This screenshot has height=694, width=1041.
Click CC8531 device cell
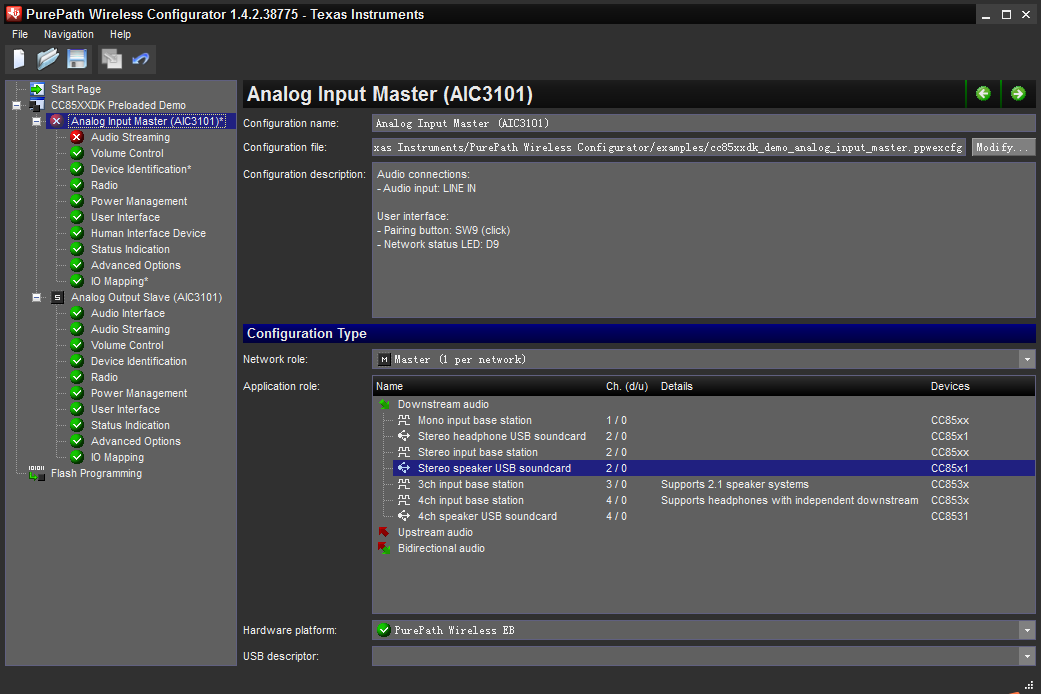tap(949, 516)
